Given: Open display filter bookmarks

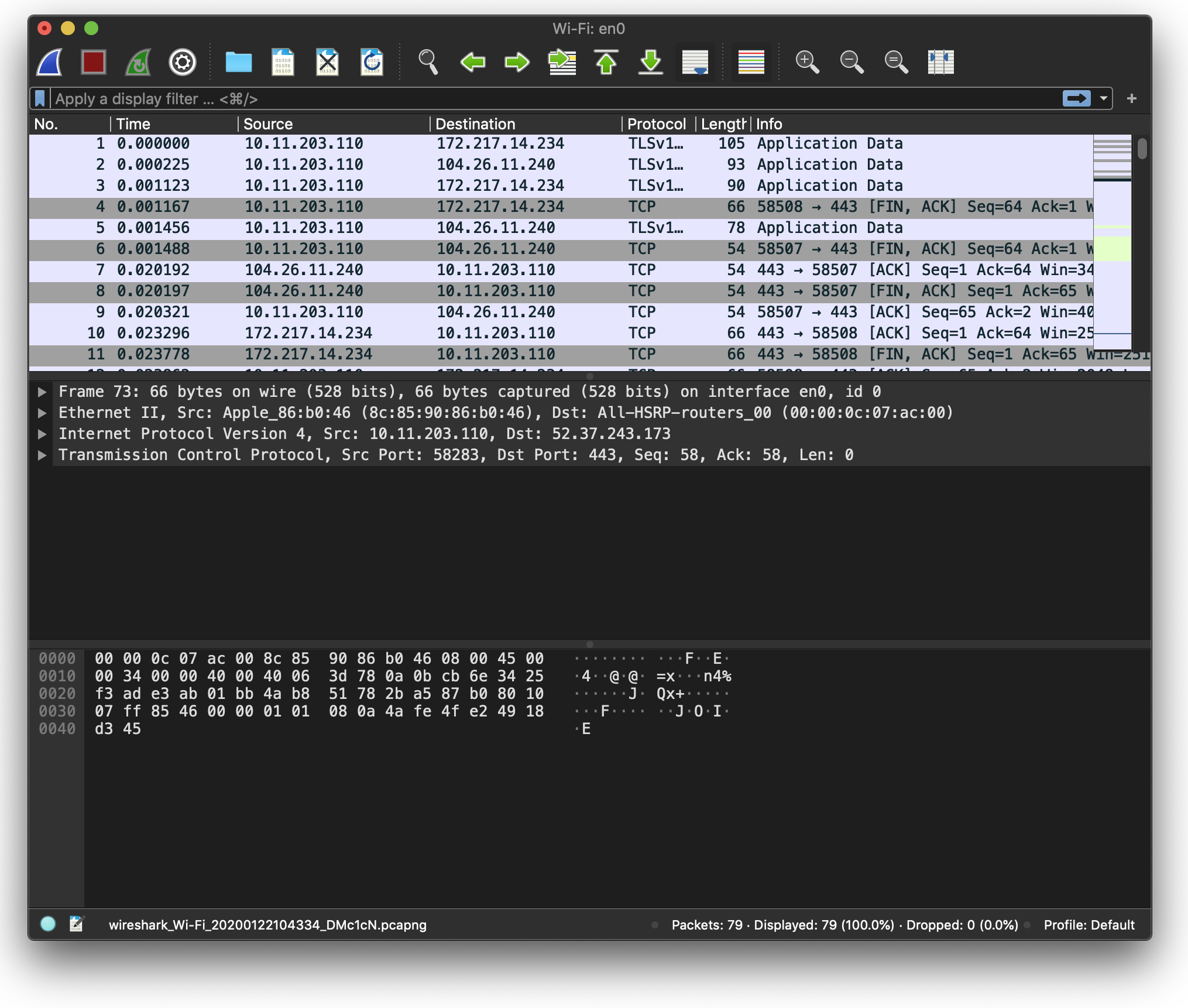Looking at the screenshot, I should 40,98.
